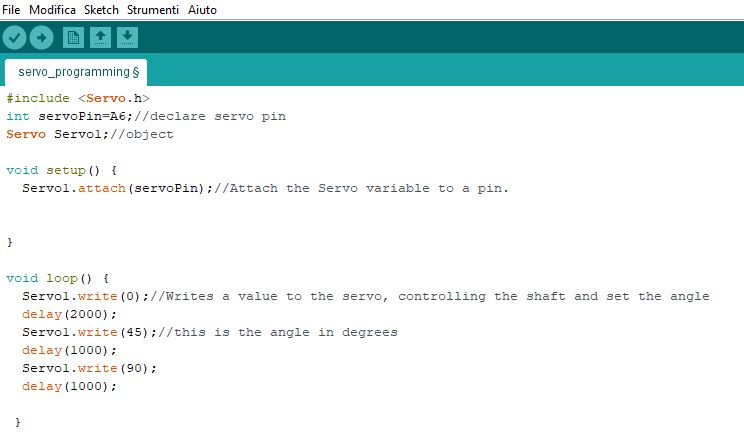744x442 pixels.
Task: Open the File menu
Action: [11, 9]
